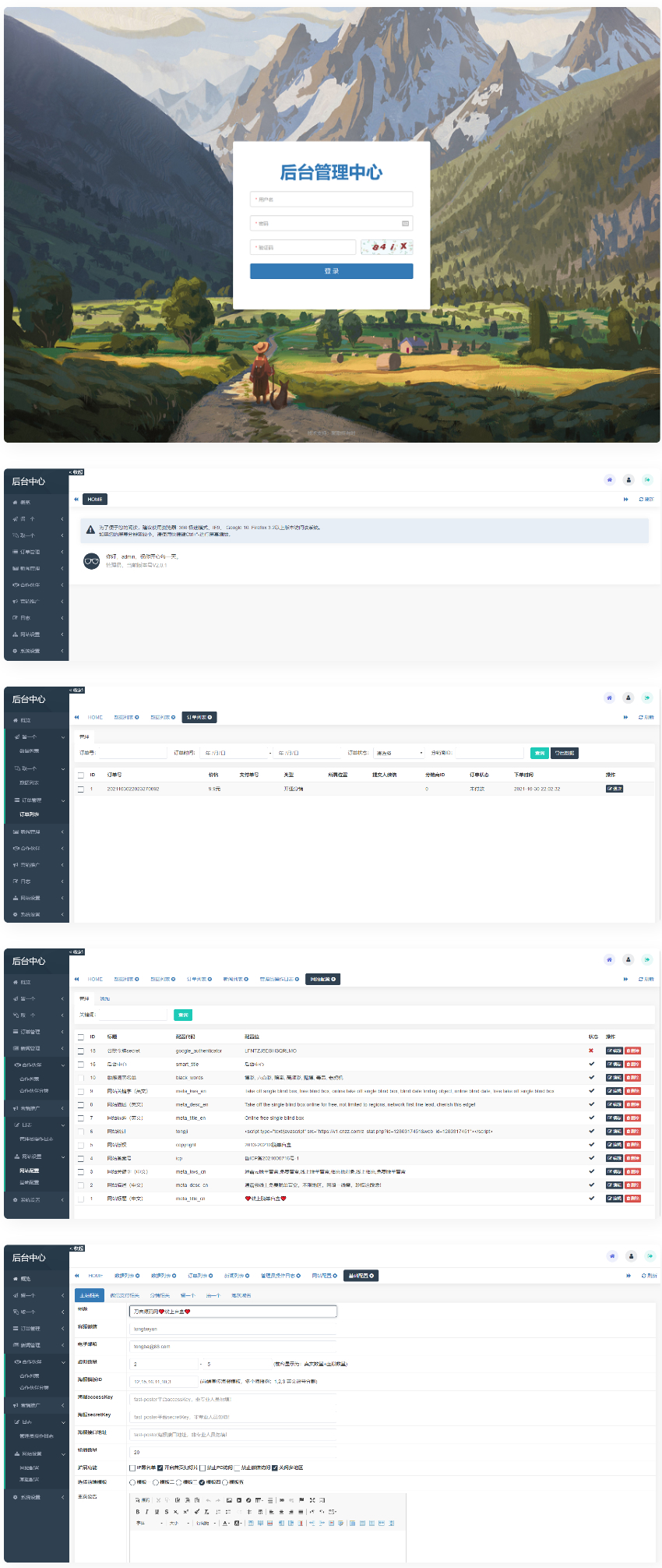This screenshot has width=662, height=1568.
Task: Click the dark export button next to order search
Action: pyautogui.click(x=565, y=753)
